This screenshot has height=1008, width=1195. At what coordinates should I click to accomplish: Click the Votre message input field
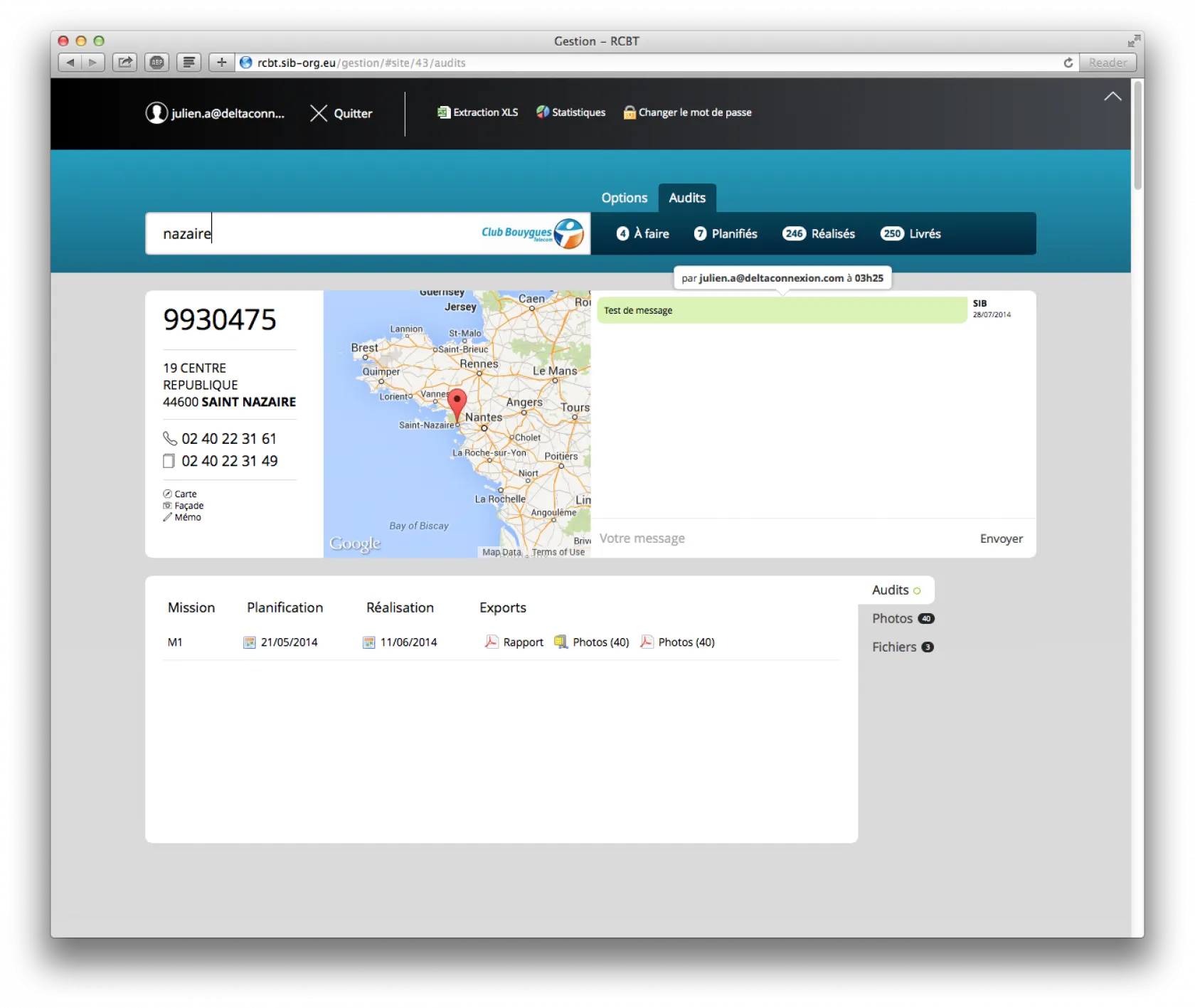[775, 539]
